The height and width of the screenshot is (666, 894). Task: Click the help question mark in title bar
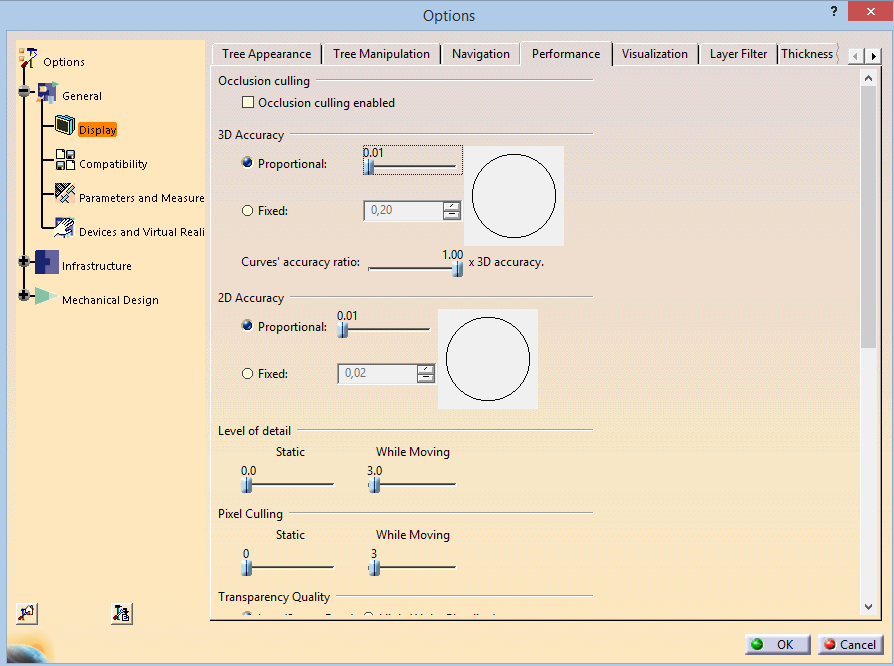(x=834, y=11)
